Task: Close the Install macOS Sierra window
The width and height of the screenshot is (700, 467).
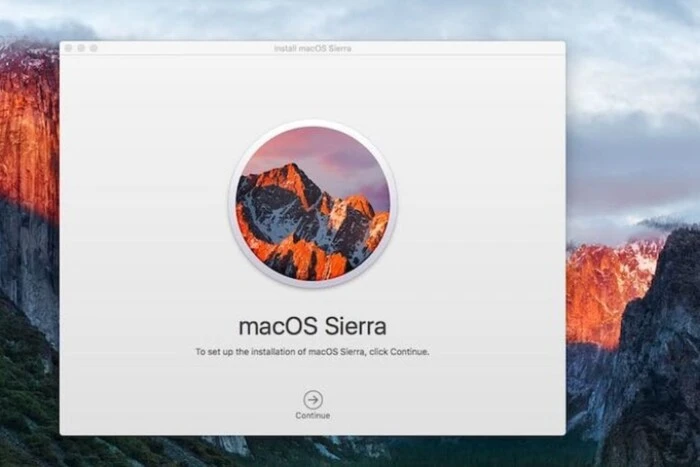Action: pyautogui.click(x=69, y=48)
